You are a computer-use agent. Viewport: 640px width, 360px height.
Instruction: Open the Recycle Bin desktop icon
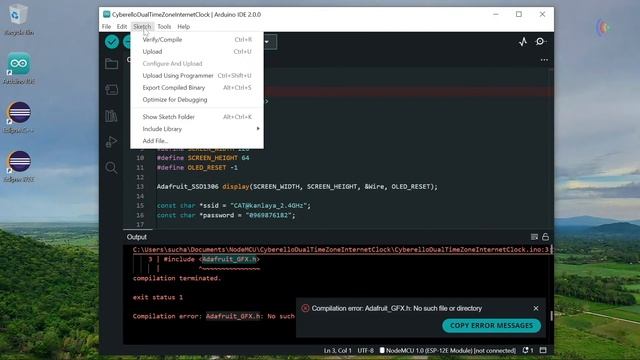[x=19, y=20]
